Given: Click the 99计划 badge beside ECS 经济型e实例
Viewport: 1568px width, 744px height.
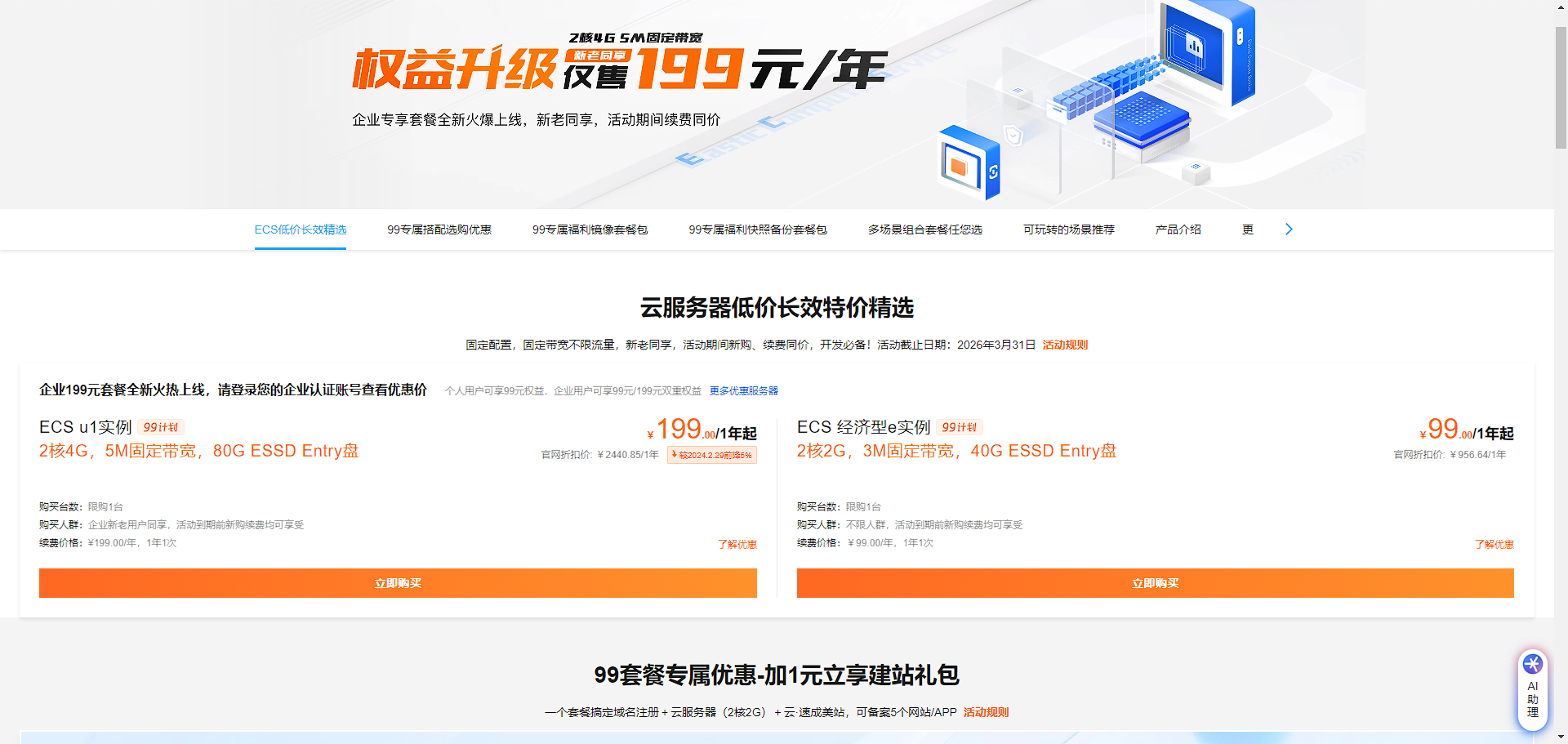Looking at the screenshot, I should click(x=960, y=427).
